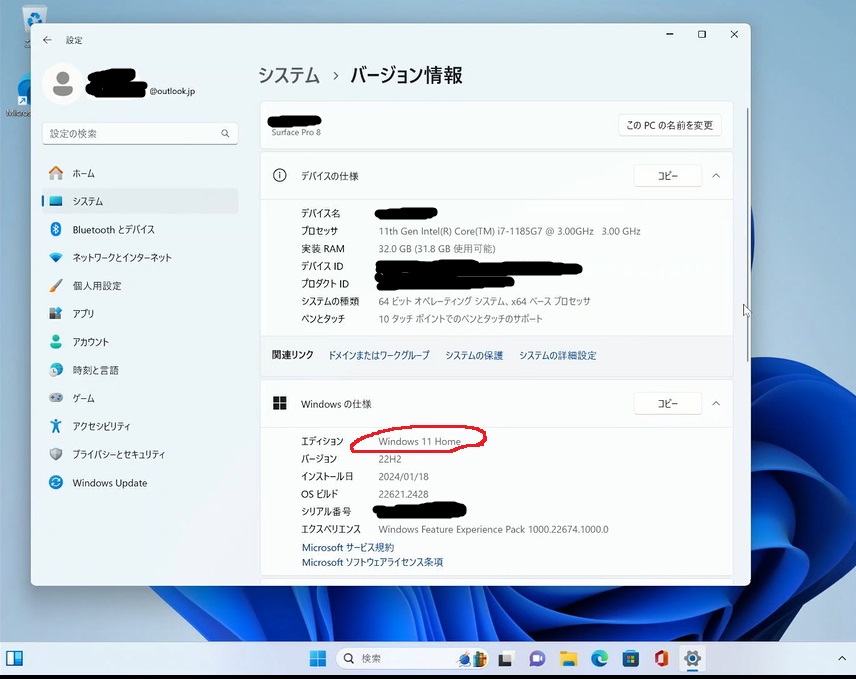Screen dimensions: 856x679
Task: Click the 22H2 version value
Action: [x=390, y=459]
